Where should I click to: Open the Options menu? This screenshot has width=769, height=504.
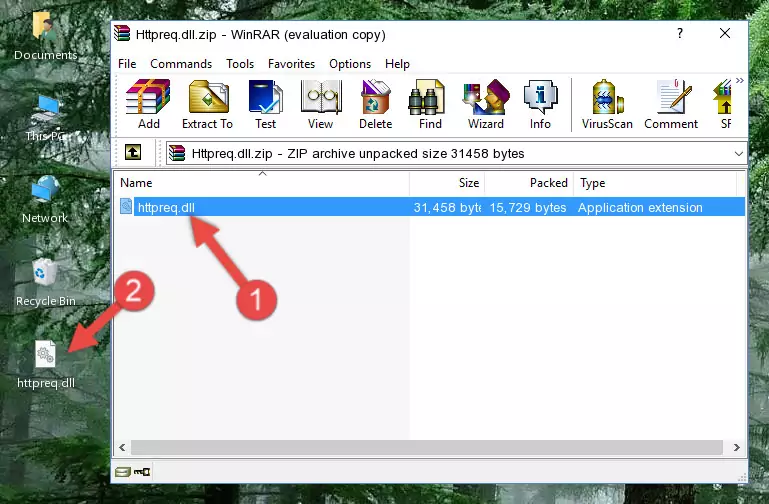[350, 64]
